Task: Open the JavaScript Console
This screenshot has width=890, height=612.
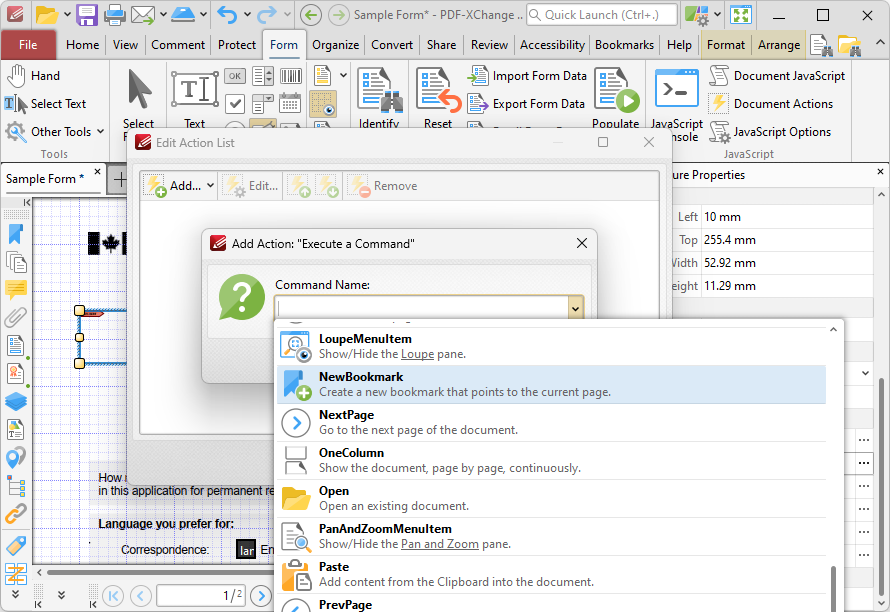Action: pos(676,89)
